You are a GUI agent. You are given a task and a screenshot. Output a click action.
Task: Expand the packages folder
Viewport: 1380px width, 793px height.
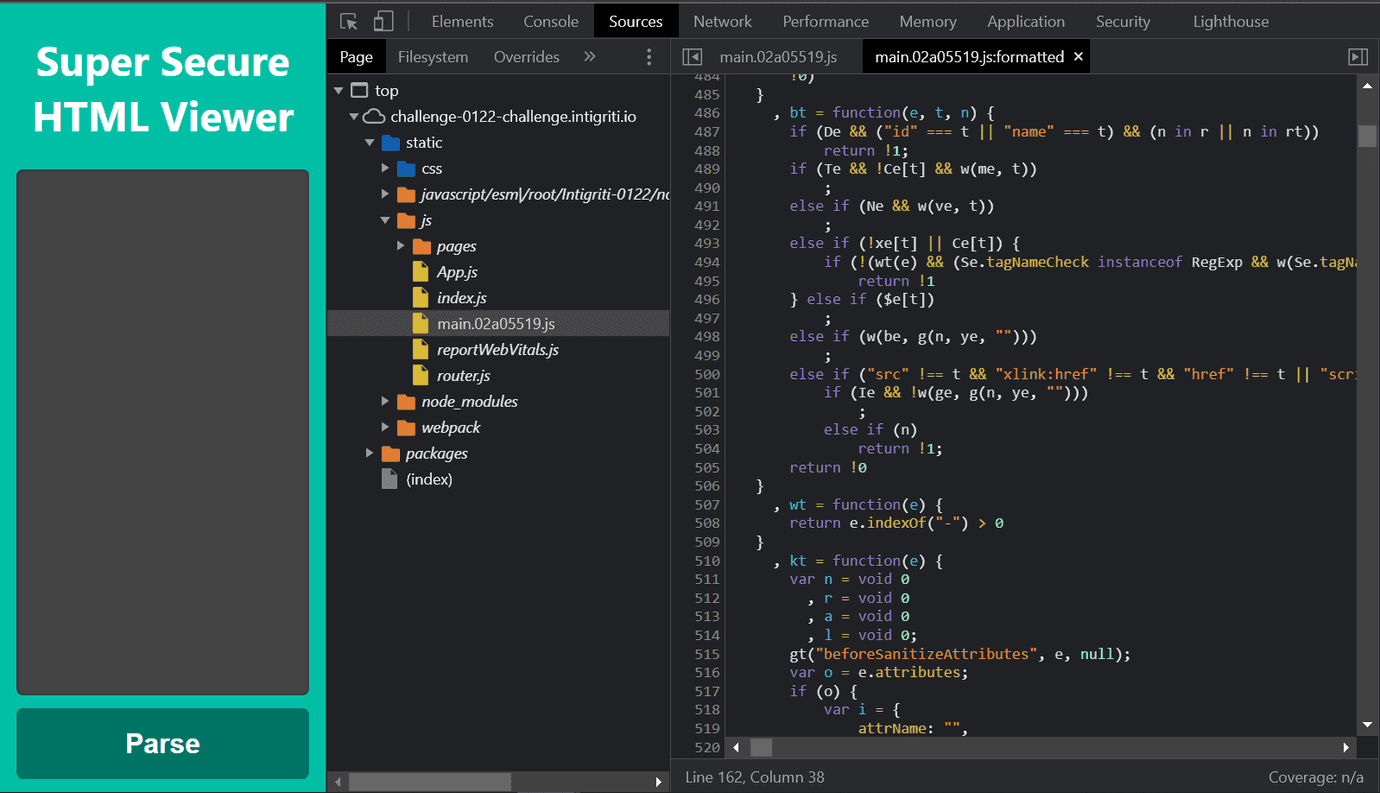click(x=371, y=454)
